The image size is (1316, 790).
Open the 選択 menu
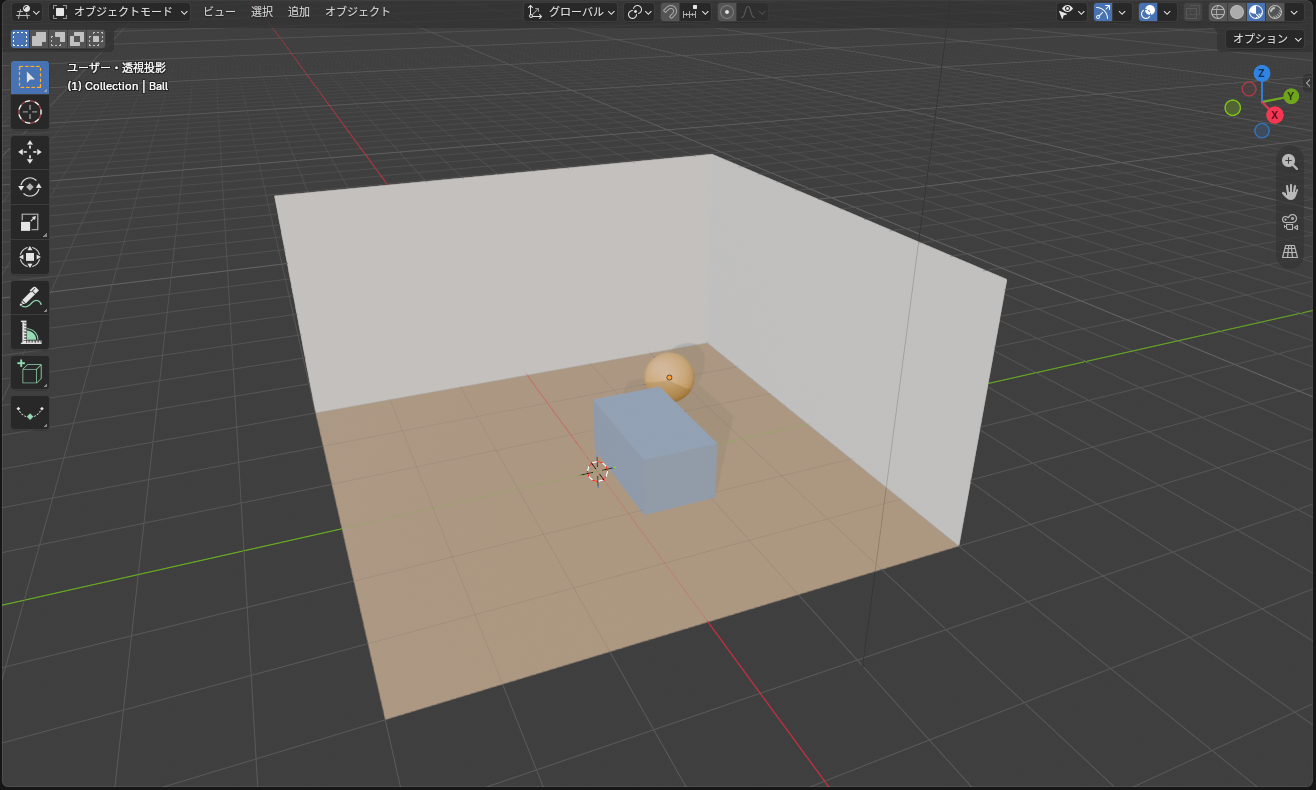[262, 12]
